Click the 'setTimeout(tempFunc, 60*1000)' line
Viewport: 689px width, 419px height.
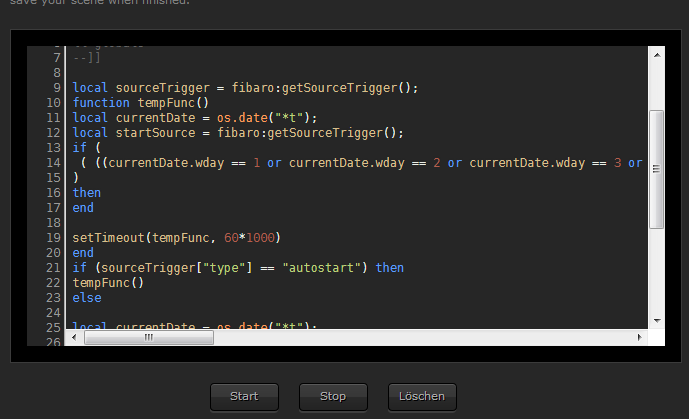[x=178, y=238]
